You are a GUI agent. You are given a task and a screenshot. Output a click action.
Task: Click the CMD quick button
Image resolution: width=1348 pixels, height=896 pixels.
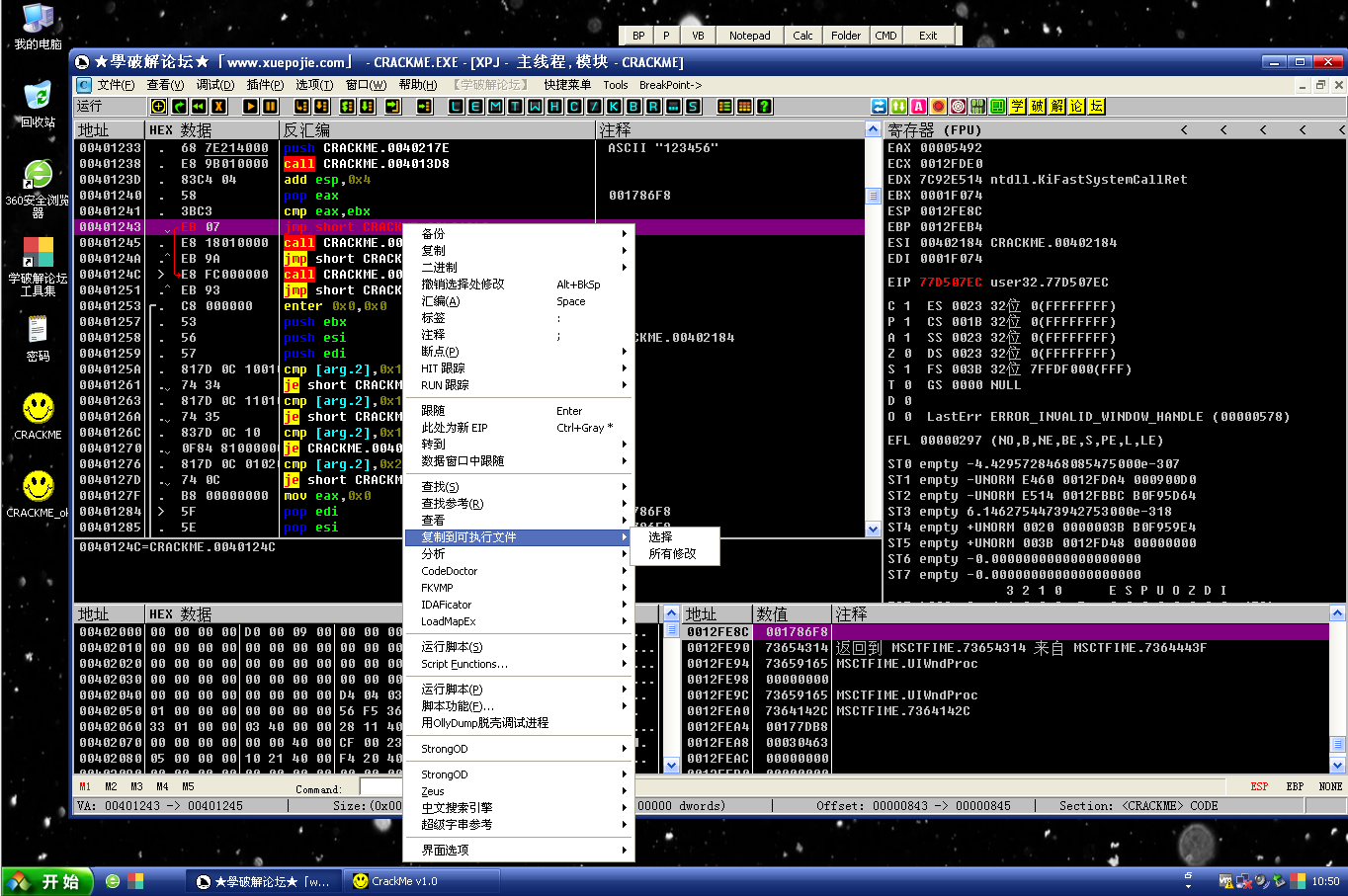885,36
